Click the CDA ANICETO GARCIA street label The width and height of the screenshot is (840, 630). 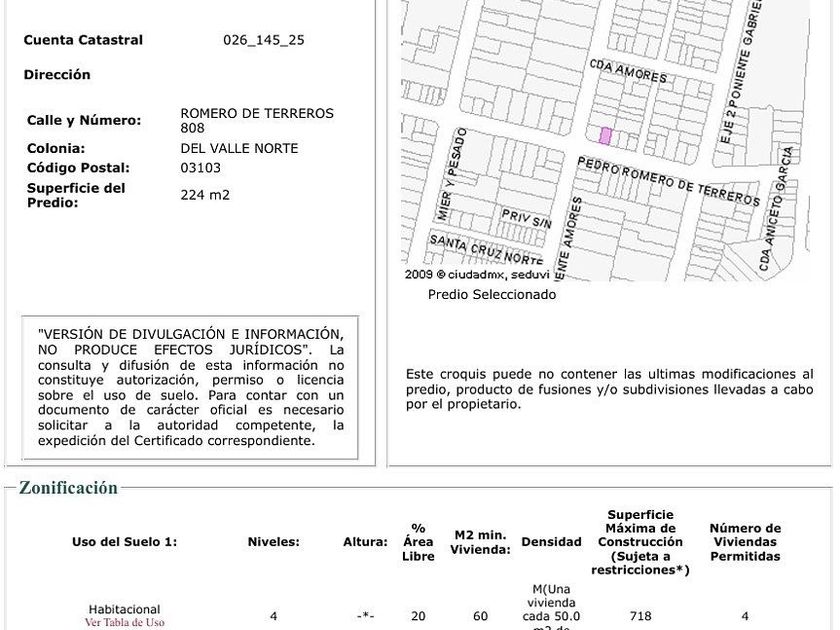775,209
